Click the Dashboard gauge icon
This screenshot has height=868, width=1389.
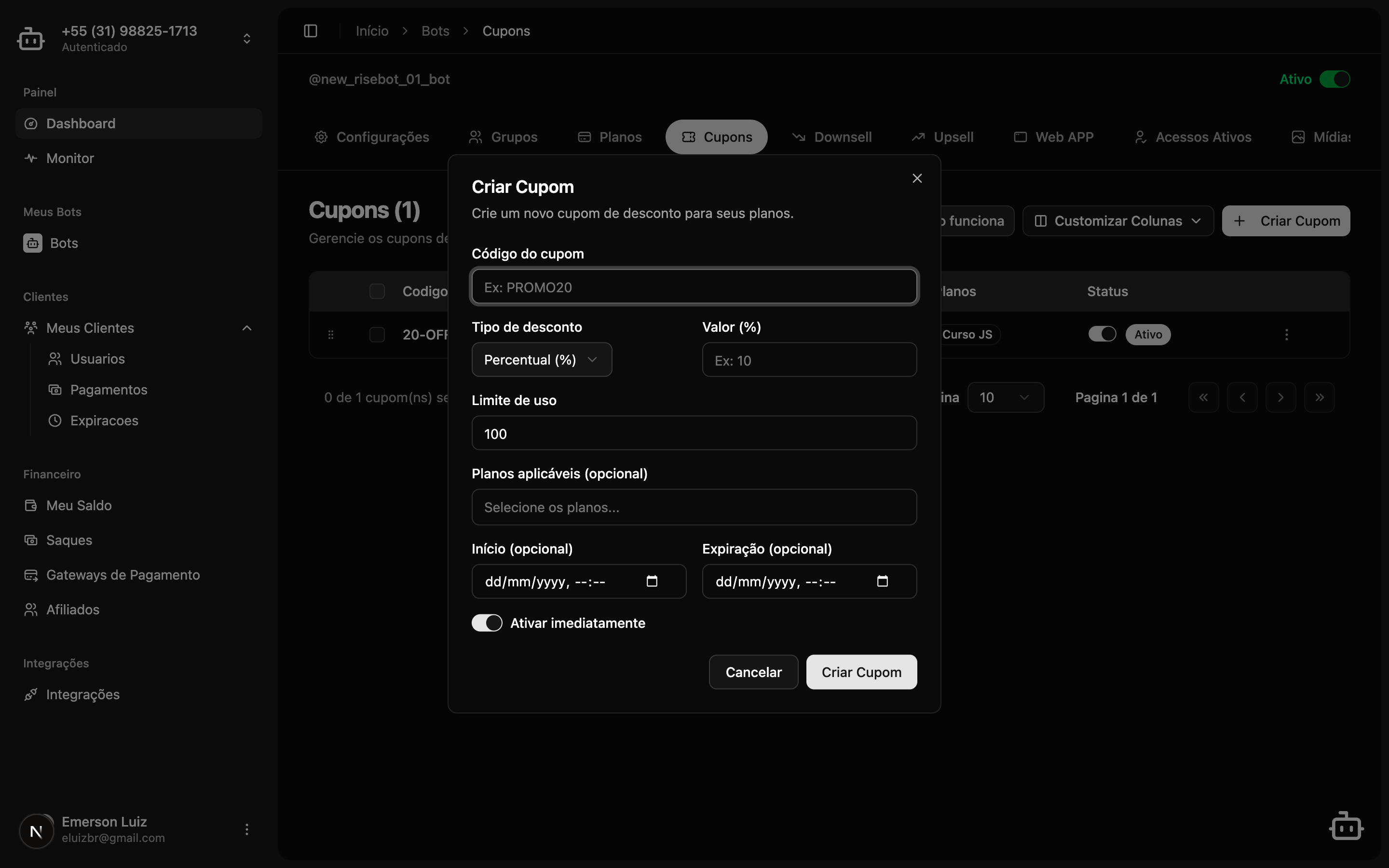[31, 123]
